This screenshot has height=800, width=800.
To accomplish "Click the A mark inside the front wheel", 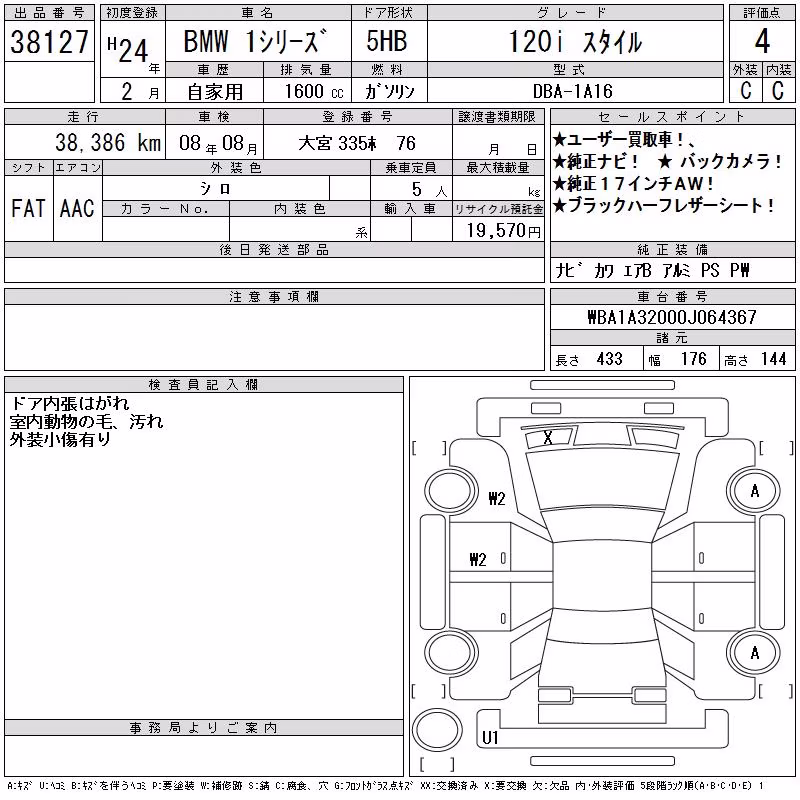I will pos(755,491).
